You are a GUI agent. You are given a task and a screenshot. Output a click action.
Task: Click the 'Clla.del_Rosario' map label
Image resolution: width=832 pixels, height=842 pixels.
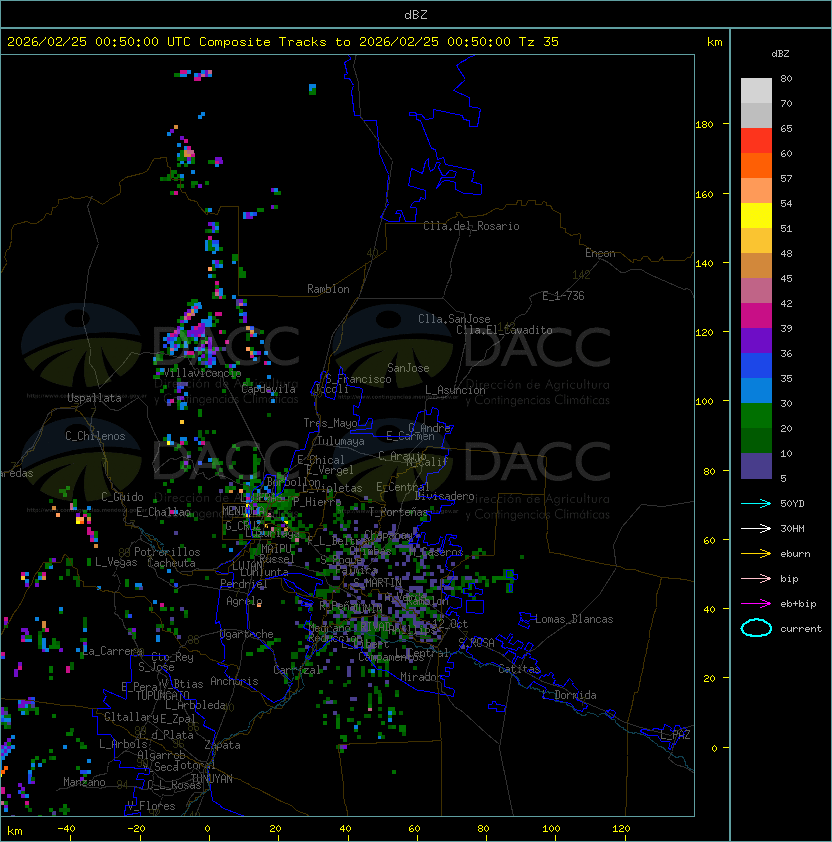click(471, 226)
